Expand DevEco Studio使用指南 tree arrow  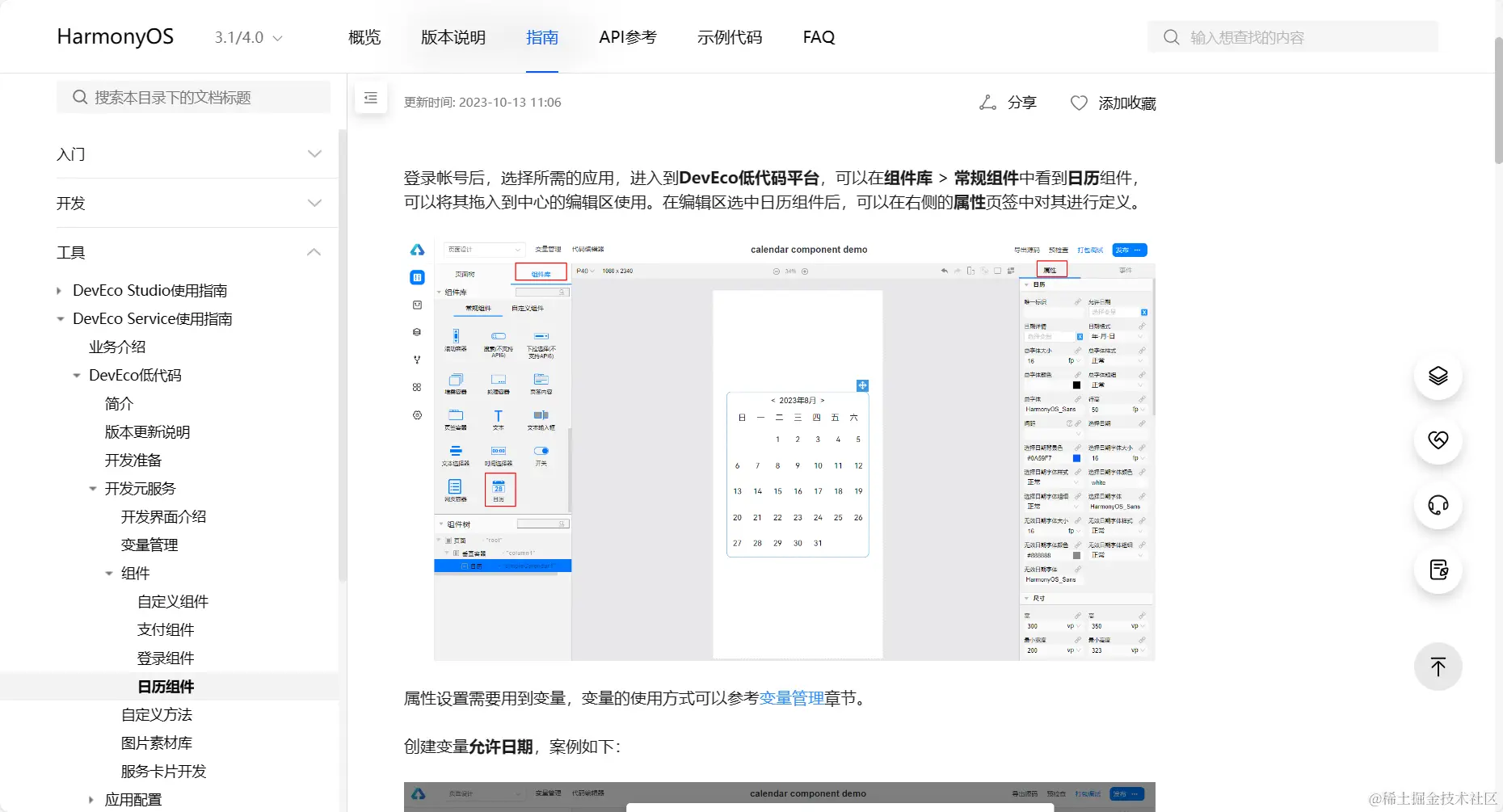click(59, 291)
